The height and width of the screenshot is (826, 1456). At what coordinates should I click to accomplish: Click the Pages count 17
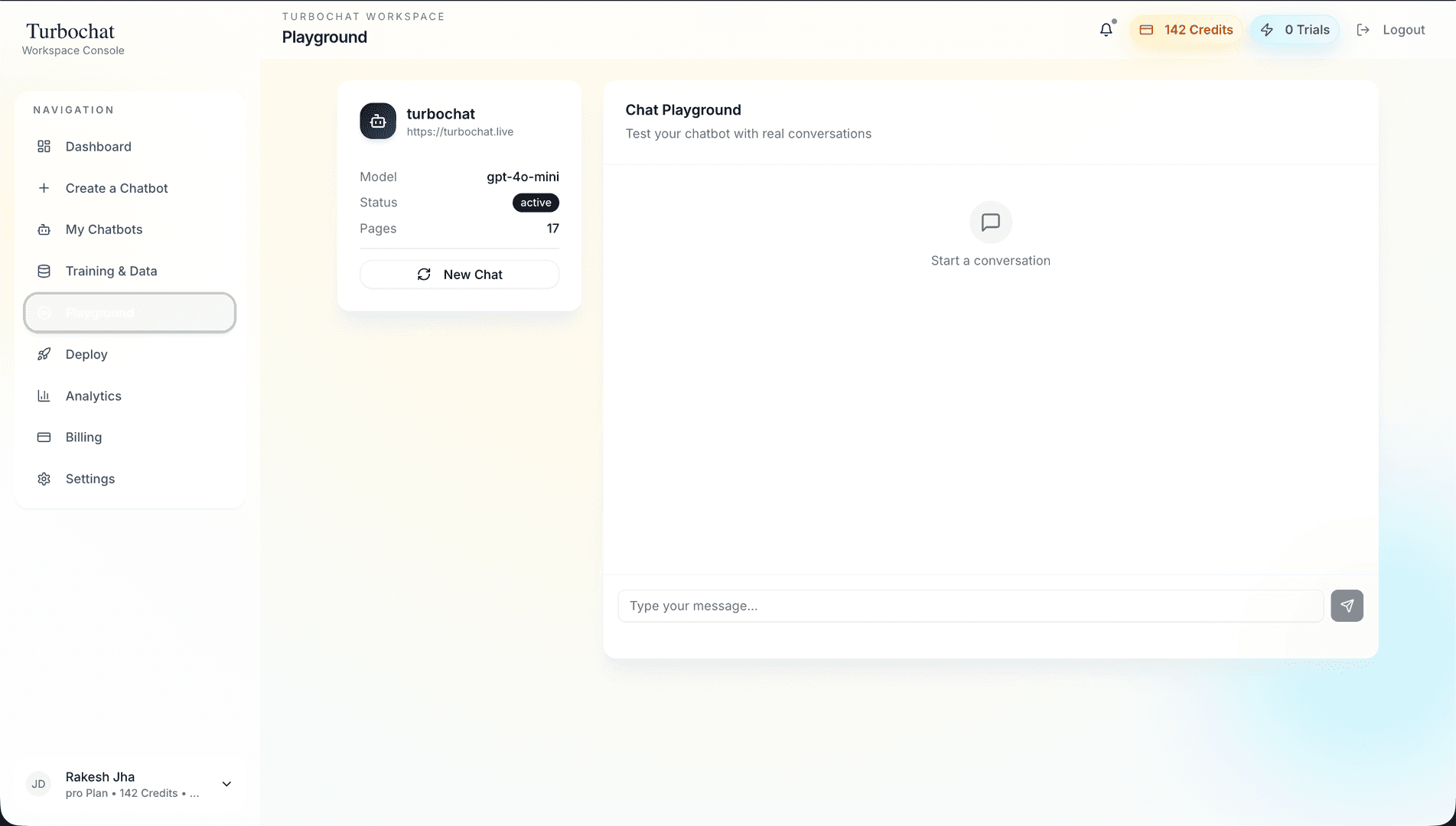click(x=552, y=229)
